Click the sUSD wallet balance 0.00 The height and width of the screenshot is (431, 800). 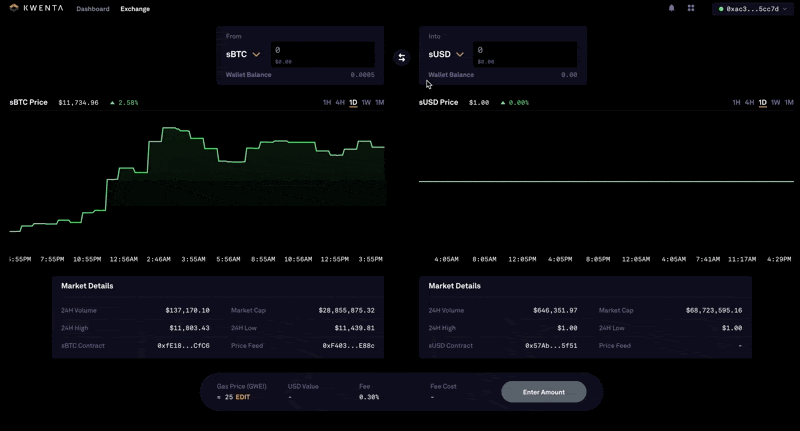(569, 74)
